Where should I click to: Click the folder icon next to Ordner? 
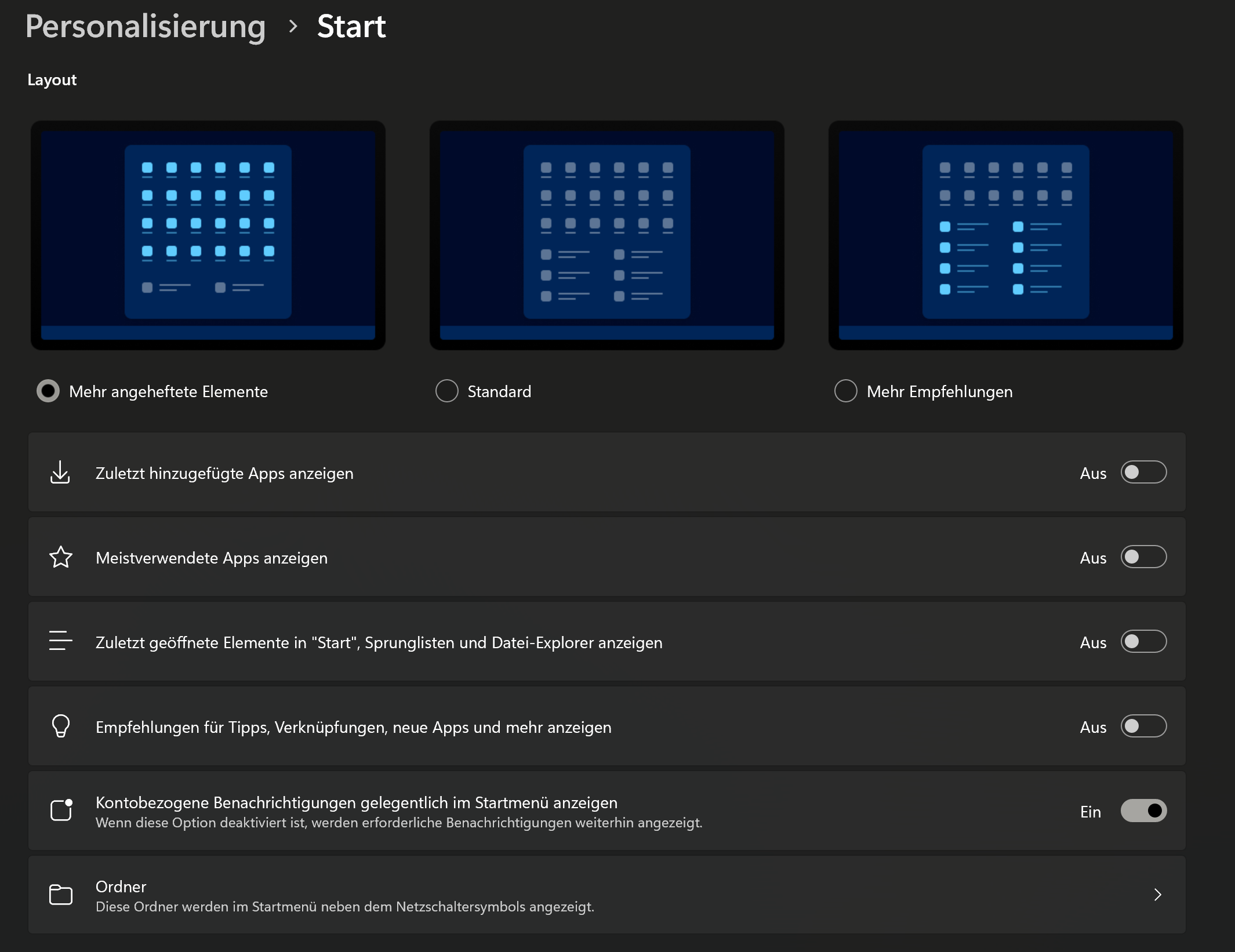point(60,895)
